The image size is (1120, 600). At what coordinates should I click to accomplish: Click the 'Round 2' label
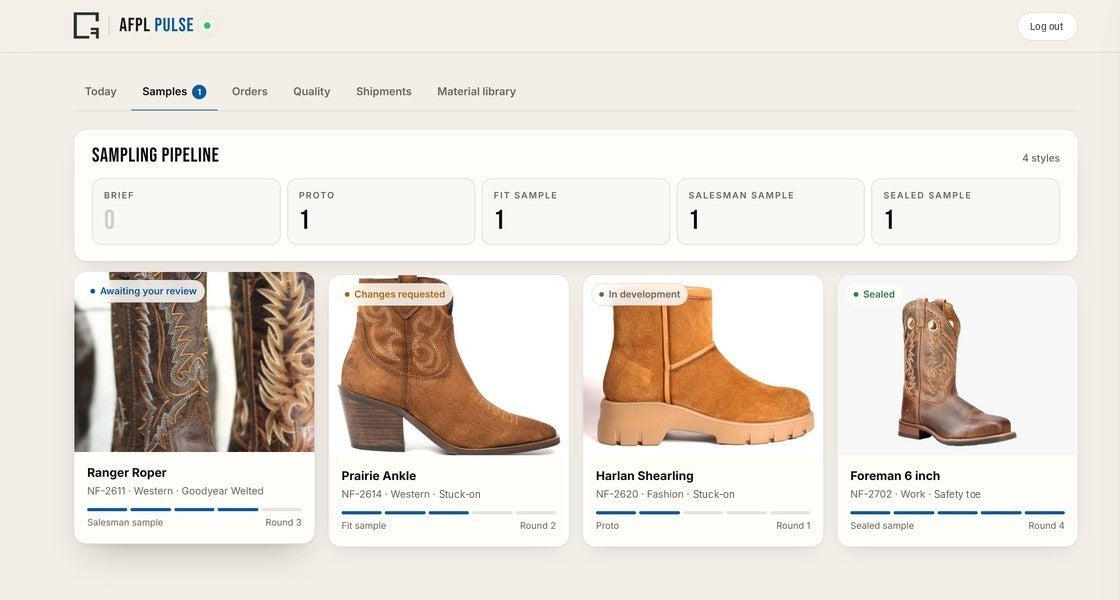click(538, 526)
